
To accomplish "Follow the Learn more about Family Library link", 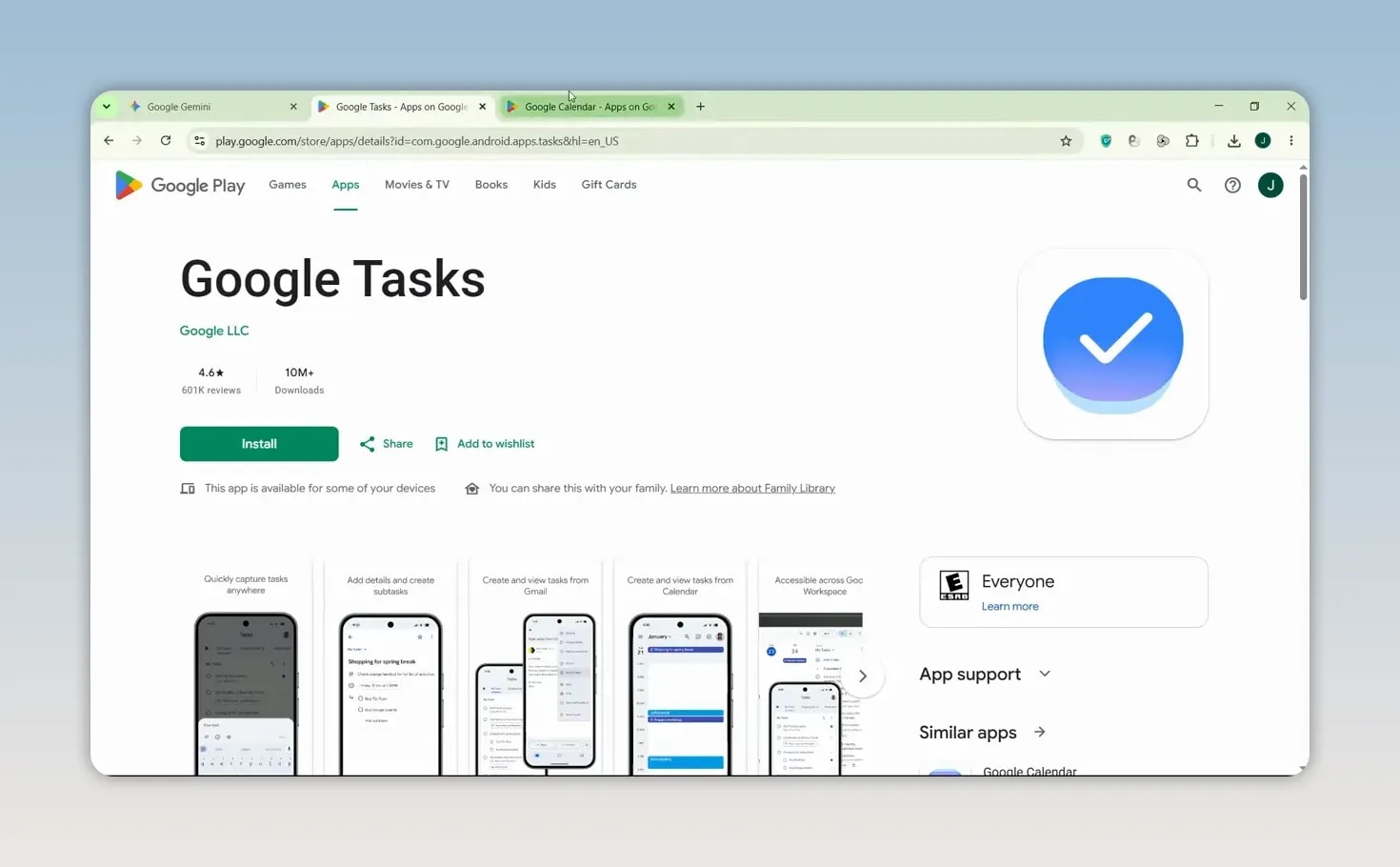I will (x=752, y=488).
